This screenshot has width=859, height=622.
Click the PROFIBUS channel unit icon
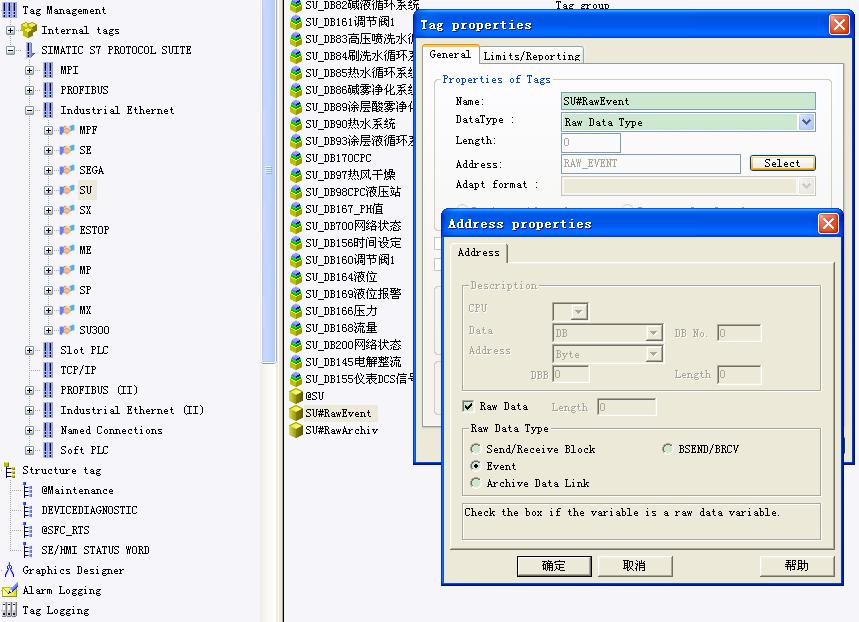tap(48, 90)
